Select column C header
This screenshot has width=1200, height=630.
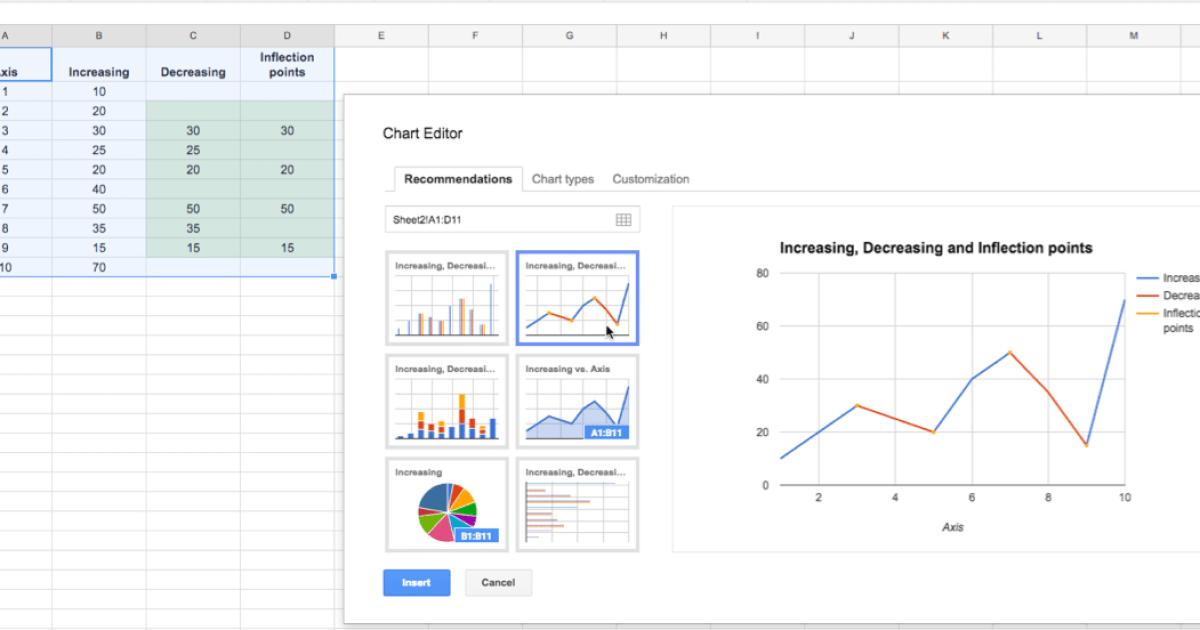[193, 36]
